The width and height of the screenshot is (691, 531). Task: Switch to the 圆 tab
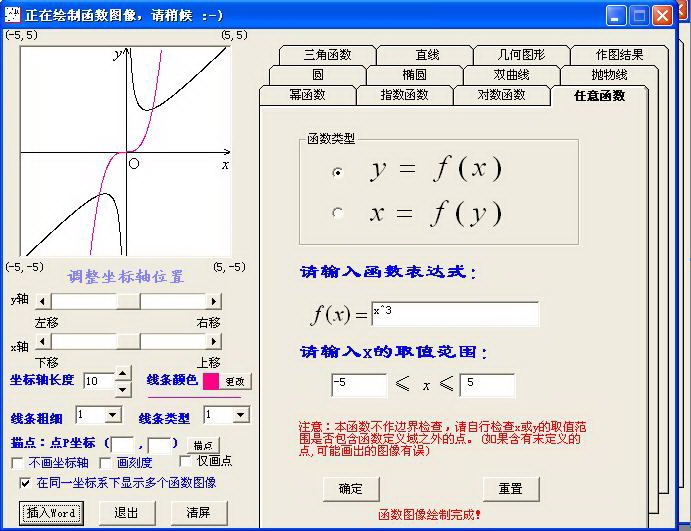(318, 74)
